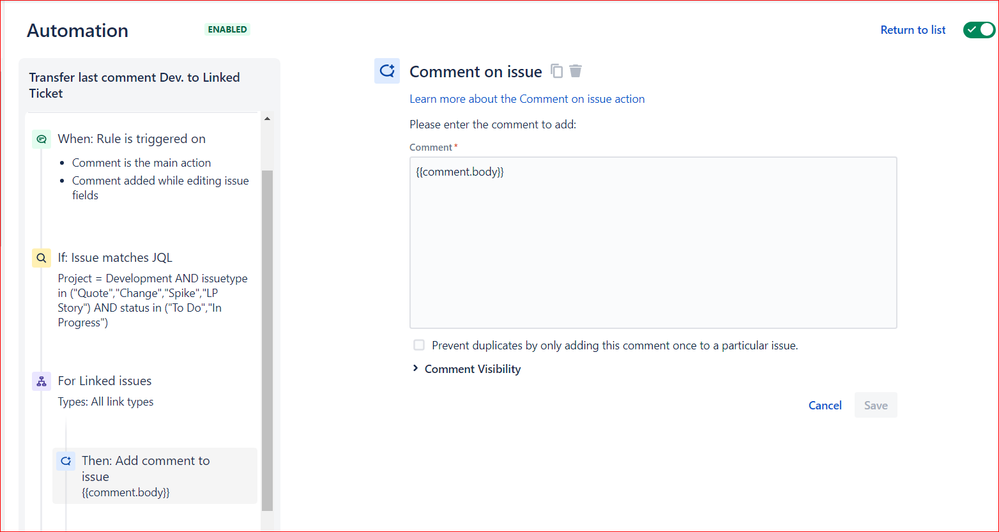The image size is (999, 532).
Task: Click the scroll up arrow in rule panel
Action: pos(267,119)
